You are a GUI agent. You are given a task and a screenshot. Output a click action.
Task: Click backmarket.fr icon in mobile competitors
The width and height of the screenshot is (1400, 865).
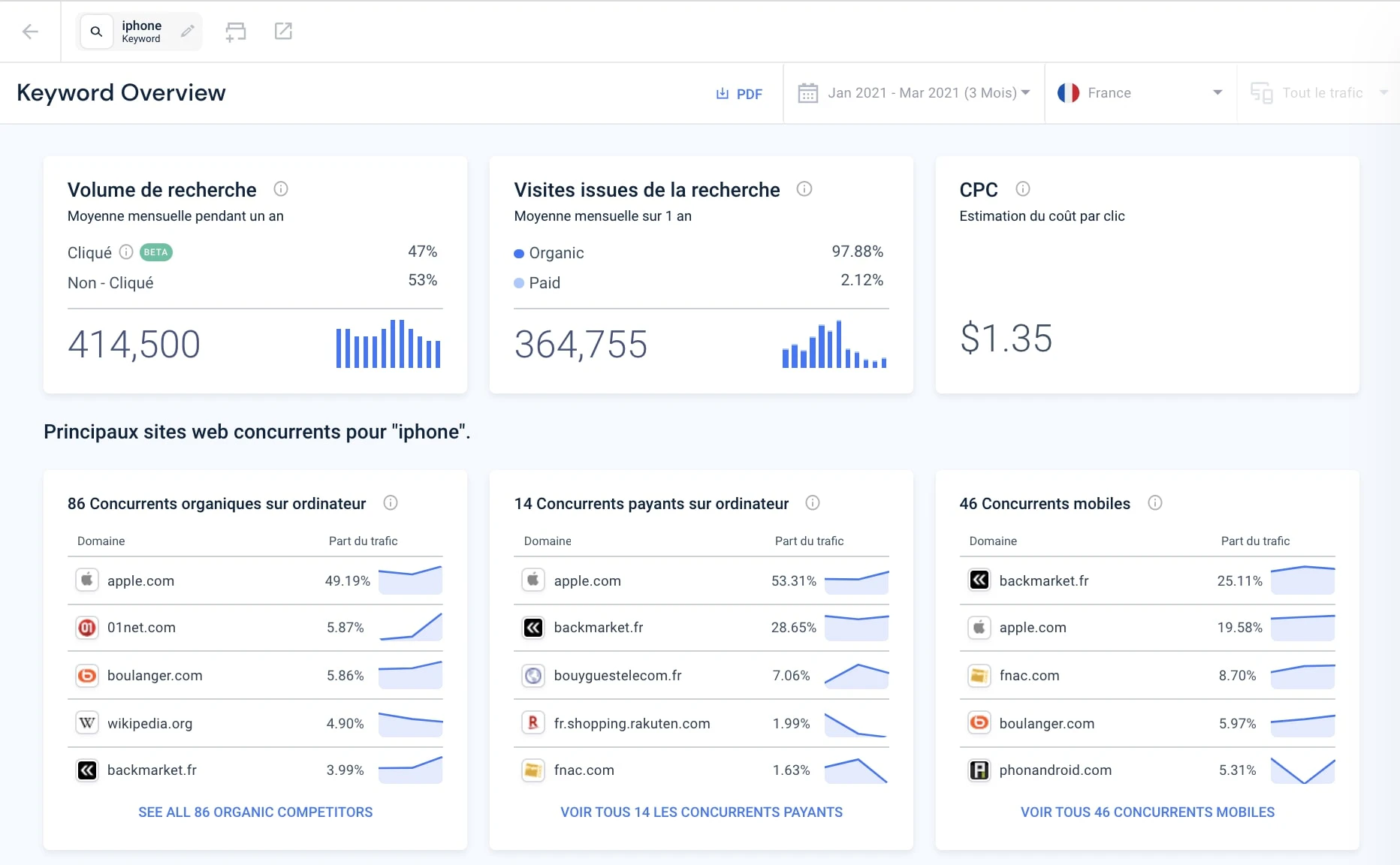[979, 580]
